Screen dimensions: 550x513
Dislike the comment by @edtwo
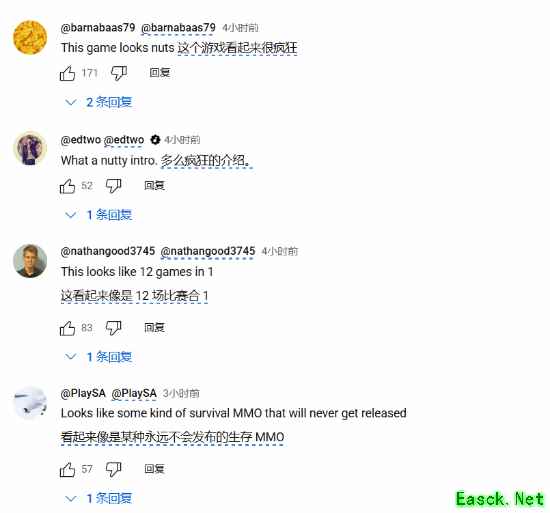(x=114, y=186)
